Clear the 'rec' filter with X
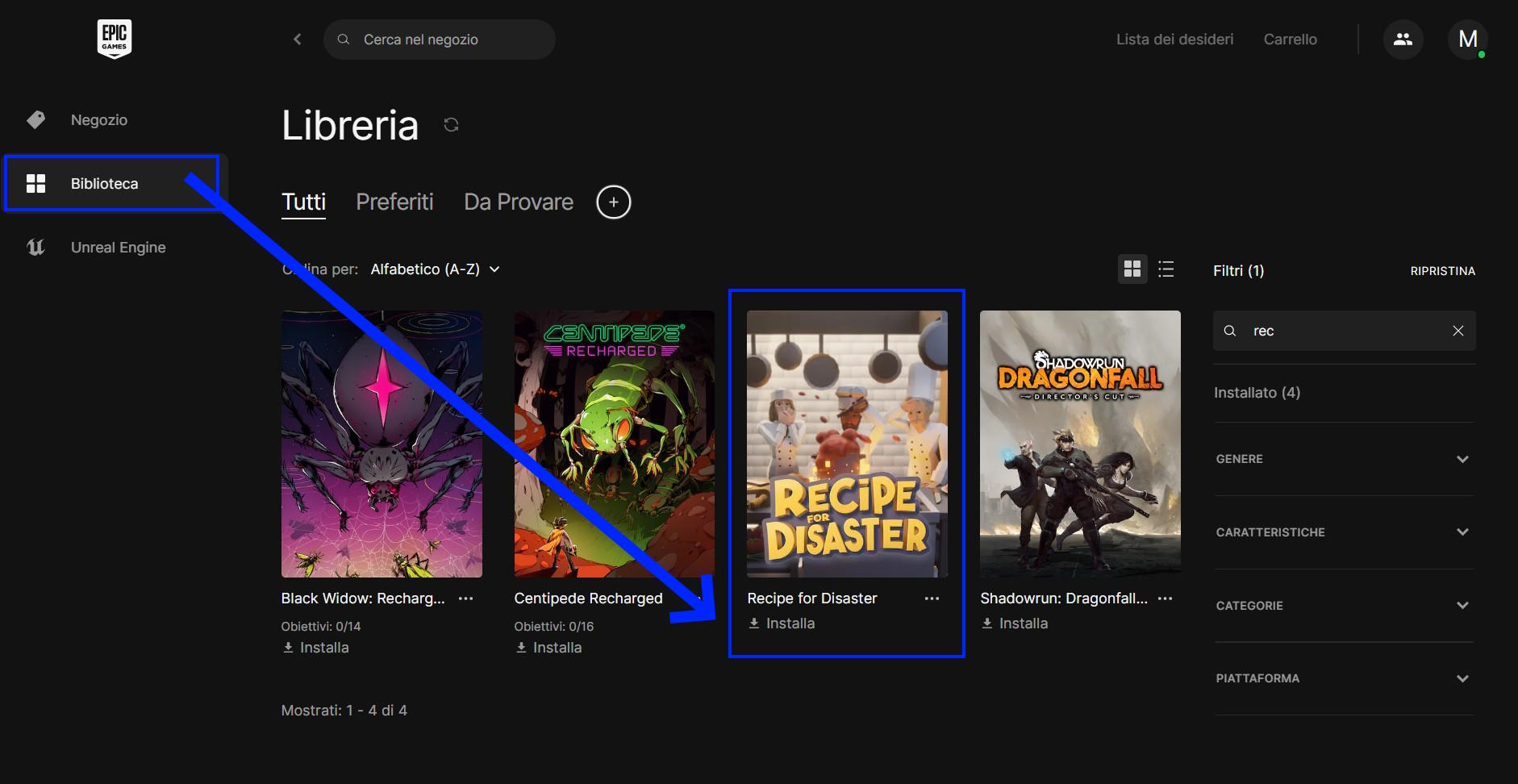The height and width of the screenshot is (784, 1518). [1458, 331]
